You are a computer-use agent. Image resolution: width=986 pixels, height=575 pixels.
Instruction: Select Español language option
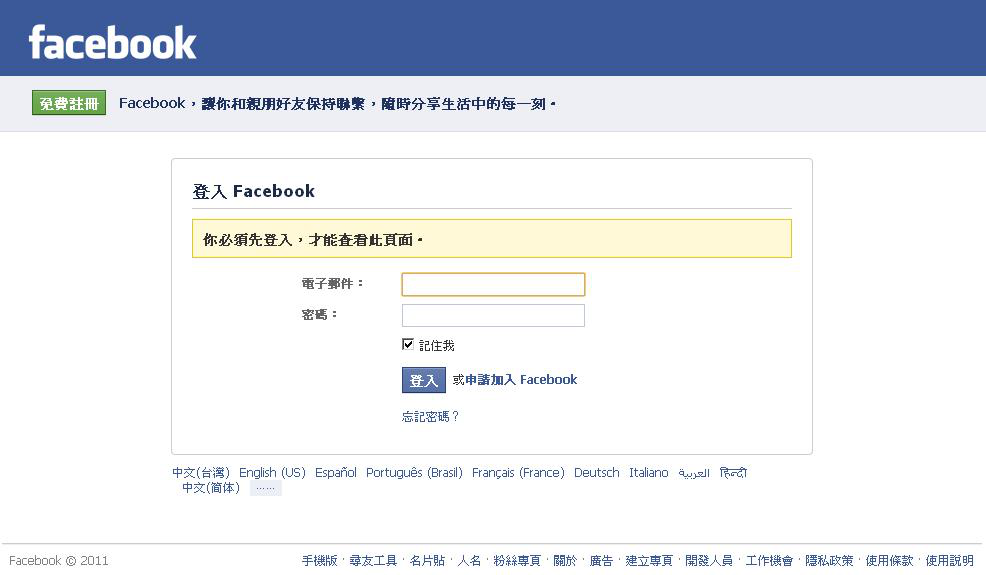336,473
